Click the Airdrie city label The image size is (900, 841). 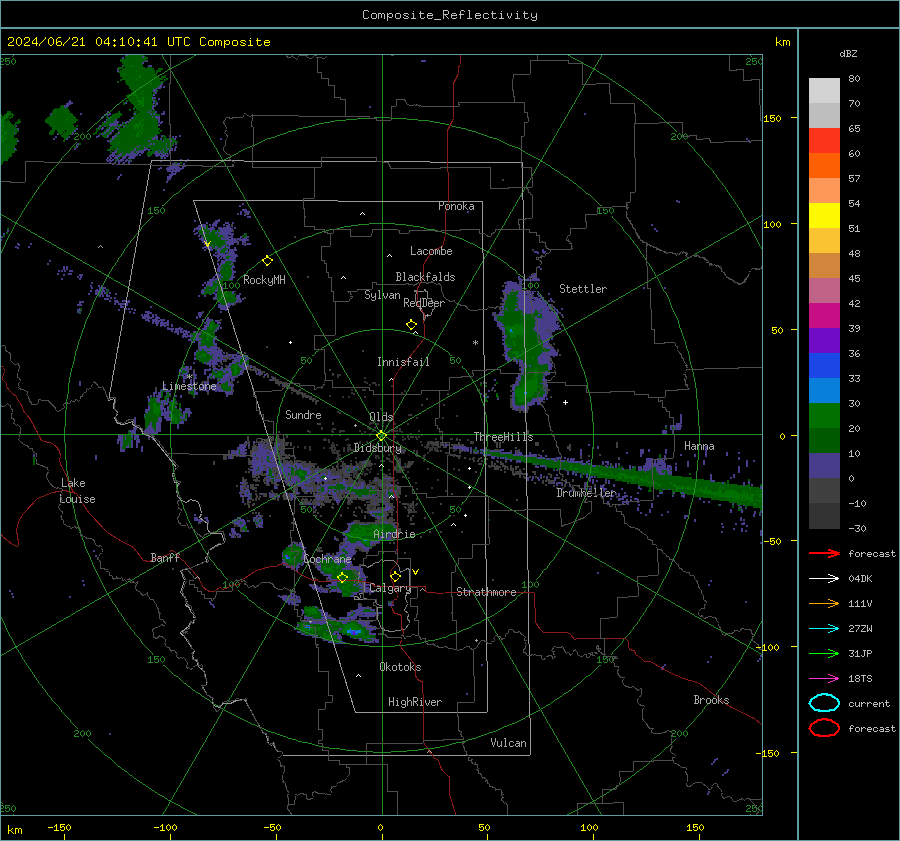[394, 534]
